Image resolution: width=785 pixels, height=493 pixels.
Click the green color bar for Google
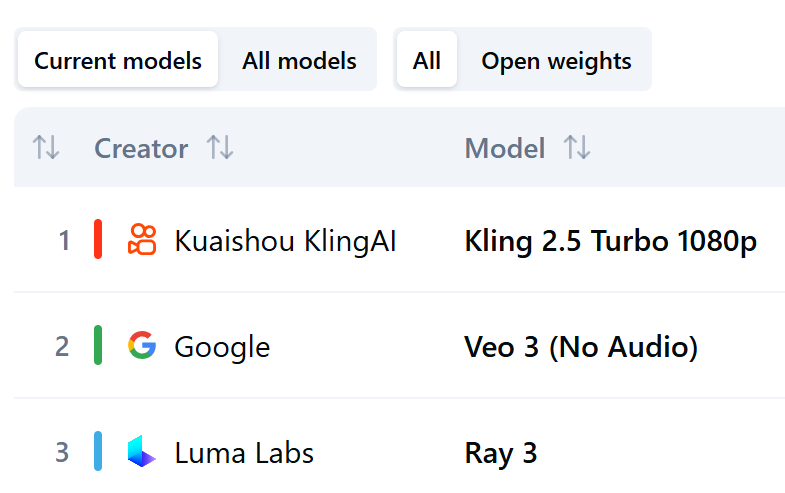(98, 346)
